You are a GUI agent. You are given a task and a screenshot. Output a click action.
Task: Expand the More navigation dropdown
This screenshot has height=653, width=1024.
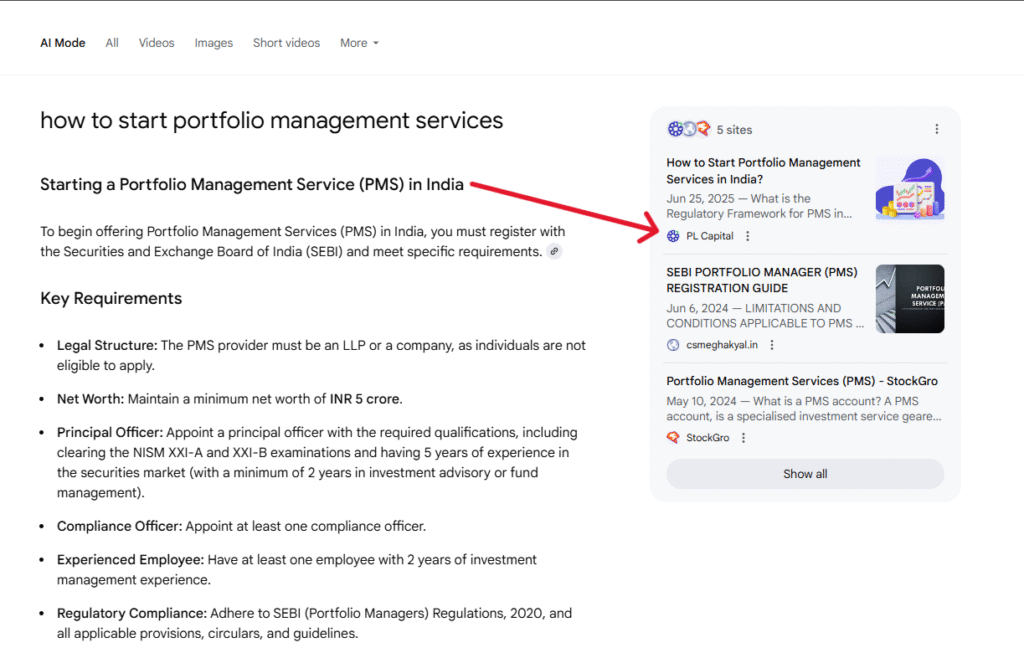click(359, 43)
